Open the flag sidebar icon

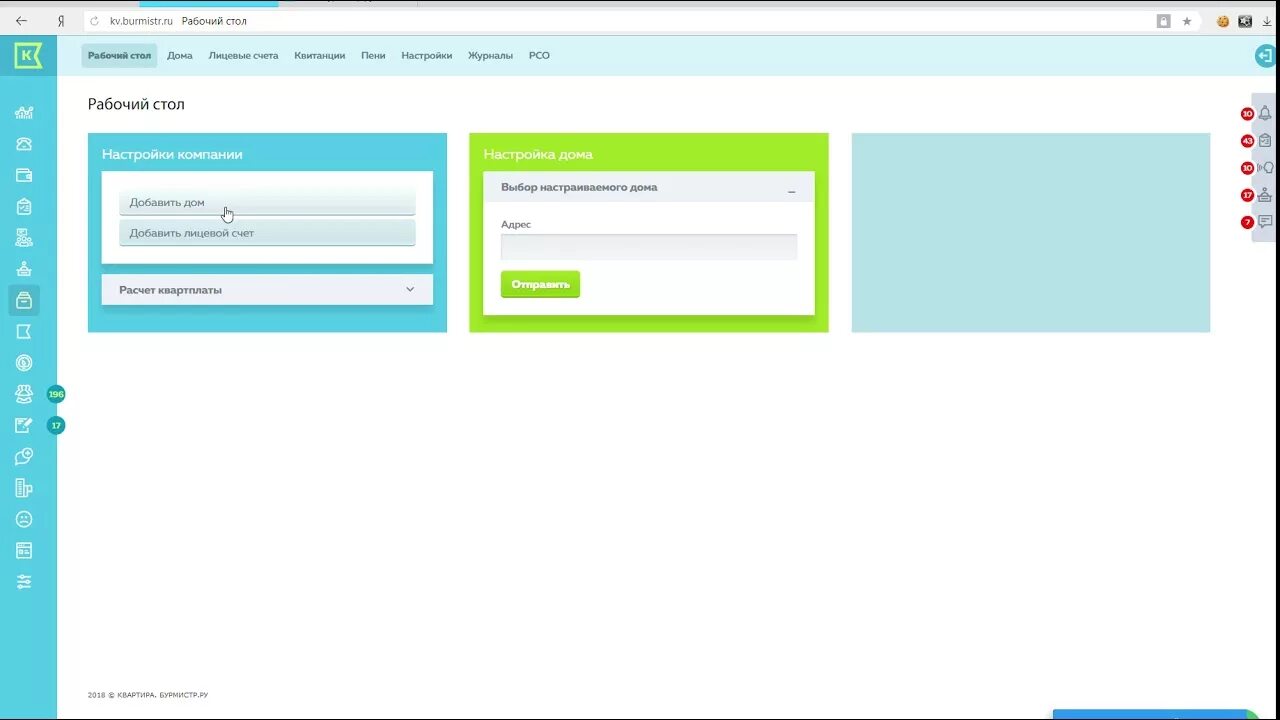click(24, 331)
